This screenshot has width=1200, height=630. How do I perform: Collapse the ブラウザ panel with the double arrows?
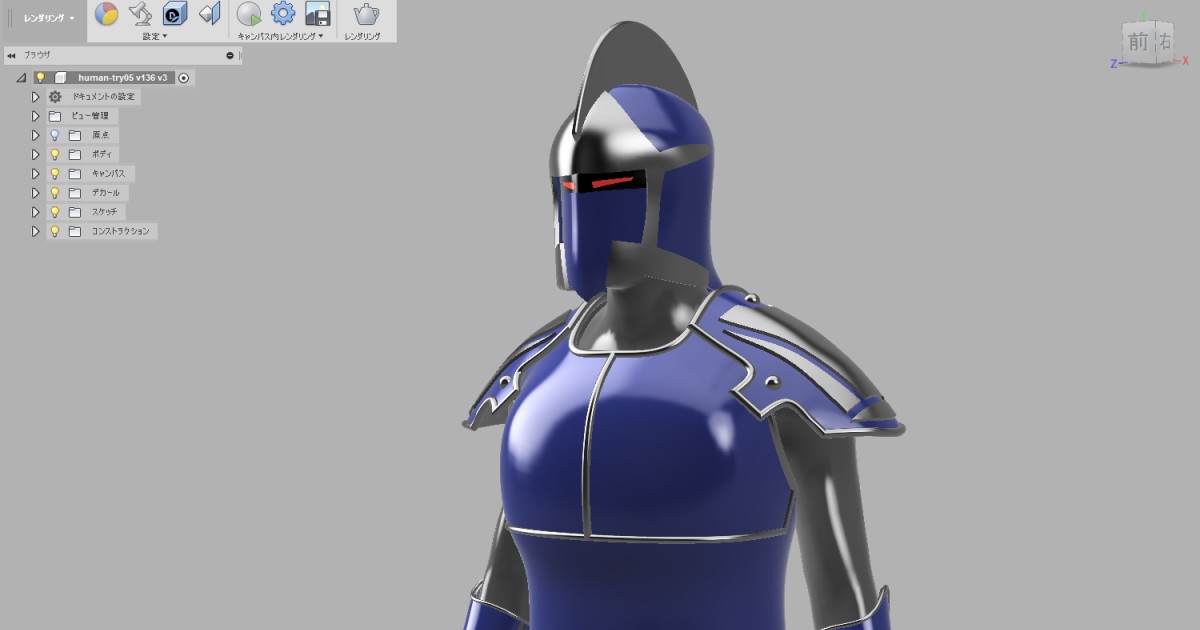point(12,55)
